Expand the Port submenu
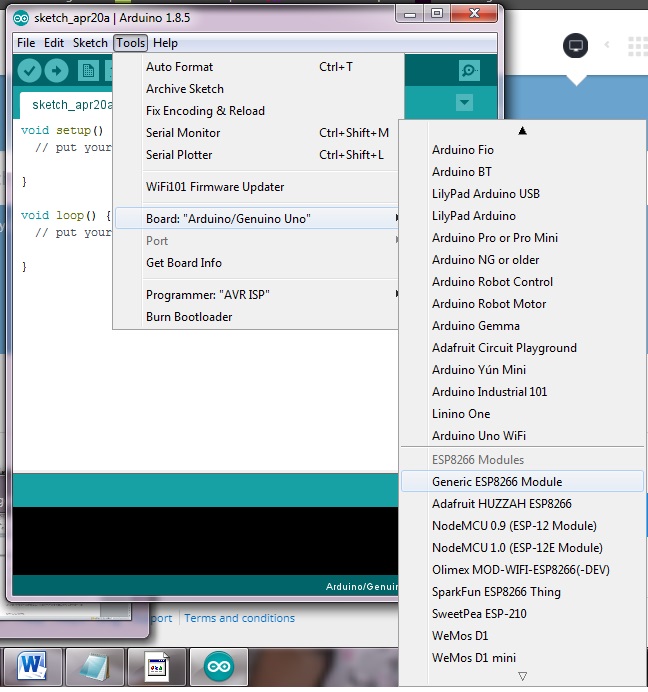The image size is (648, 692). coord(257,241)
